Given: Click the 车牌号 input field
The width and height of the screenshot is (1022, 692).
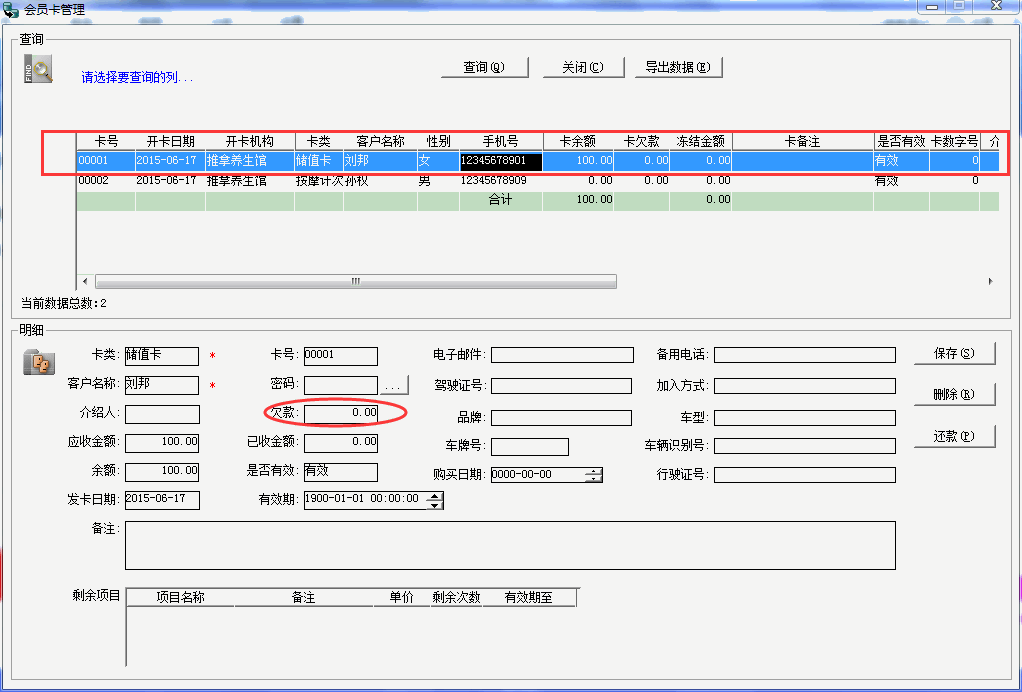Looking at the screenshot, I should tap(530, 446).
